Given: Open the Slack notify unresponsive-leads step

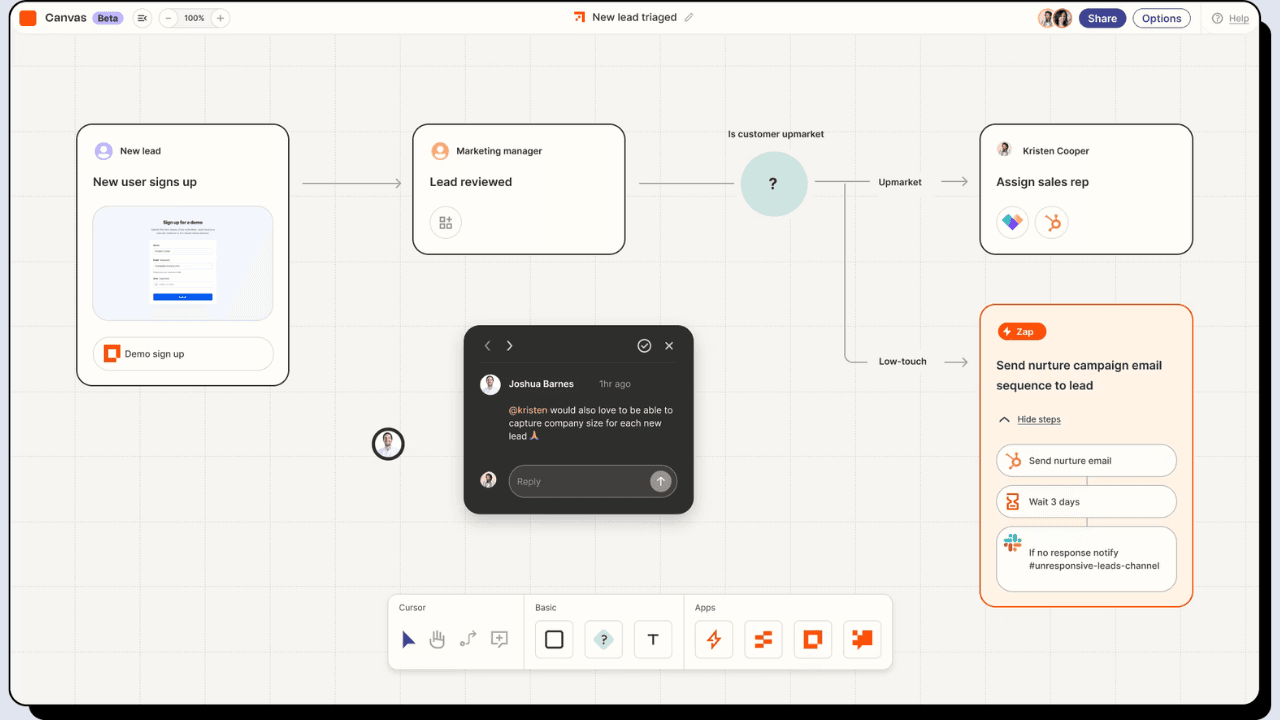Looking at the screenshot, I should tap(1086, 559).
